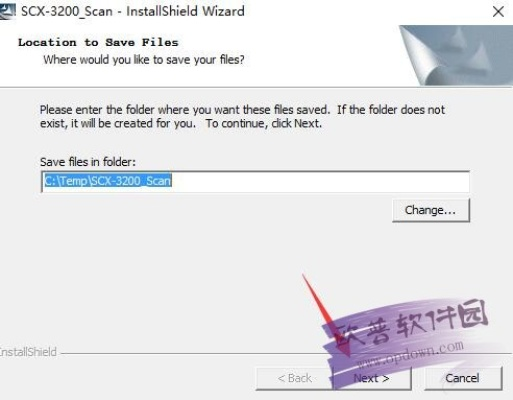Open the Change... folder browser
Screen dimensions: 513x400
coord(431,210)
